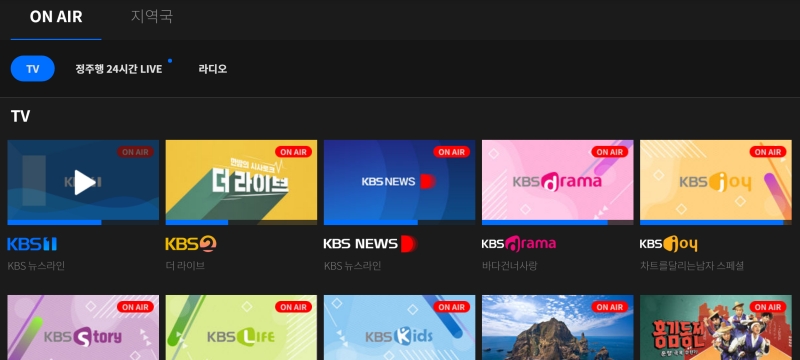Click the ON AIR badge on 더 라이브
This screenshot has width=800, height=360.
pyautogui.click(x=293, y=152)
